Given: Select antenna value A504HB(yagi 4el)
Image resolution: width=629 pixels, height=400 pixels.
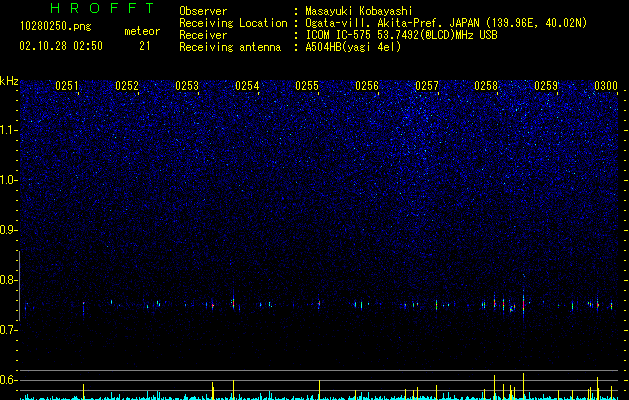Looking at the screenshot, I should tap(353, 47).
